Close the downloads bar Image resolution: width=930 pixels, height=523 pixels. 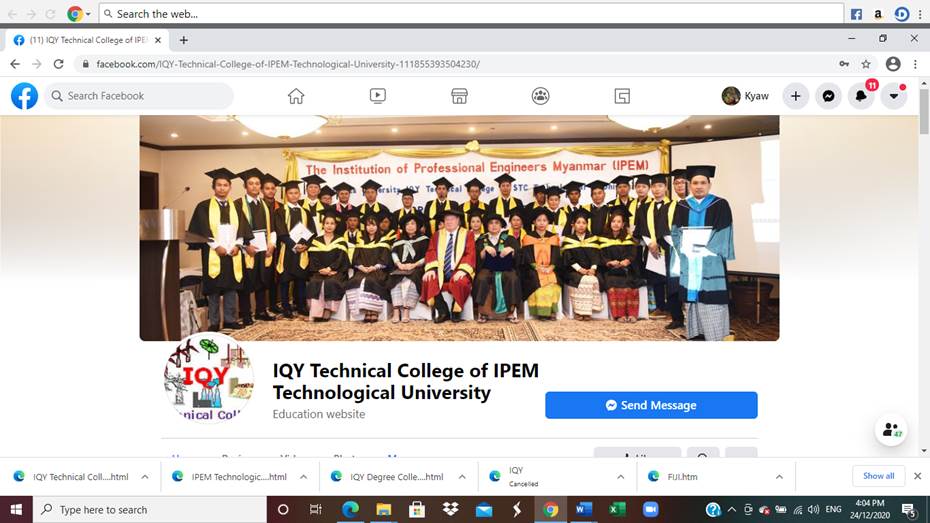coord(918,476)
